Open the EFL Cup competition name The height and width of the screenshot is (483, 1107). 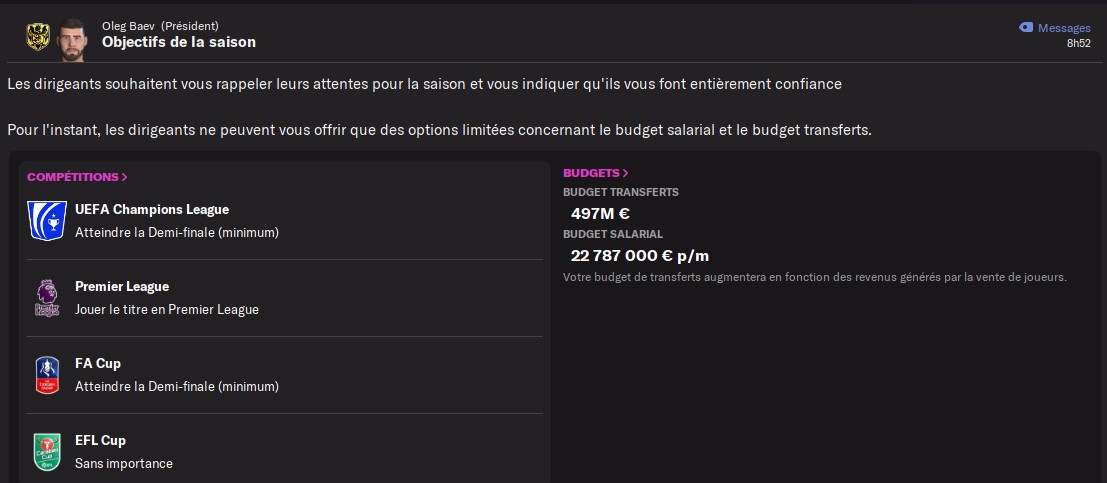[100, 441]
